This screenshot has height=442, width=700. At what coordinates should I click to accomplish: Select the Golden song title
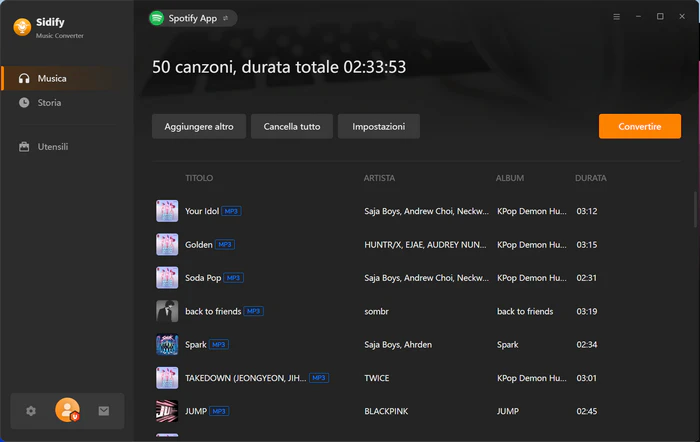tap(199, 245)
